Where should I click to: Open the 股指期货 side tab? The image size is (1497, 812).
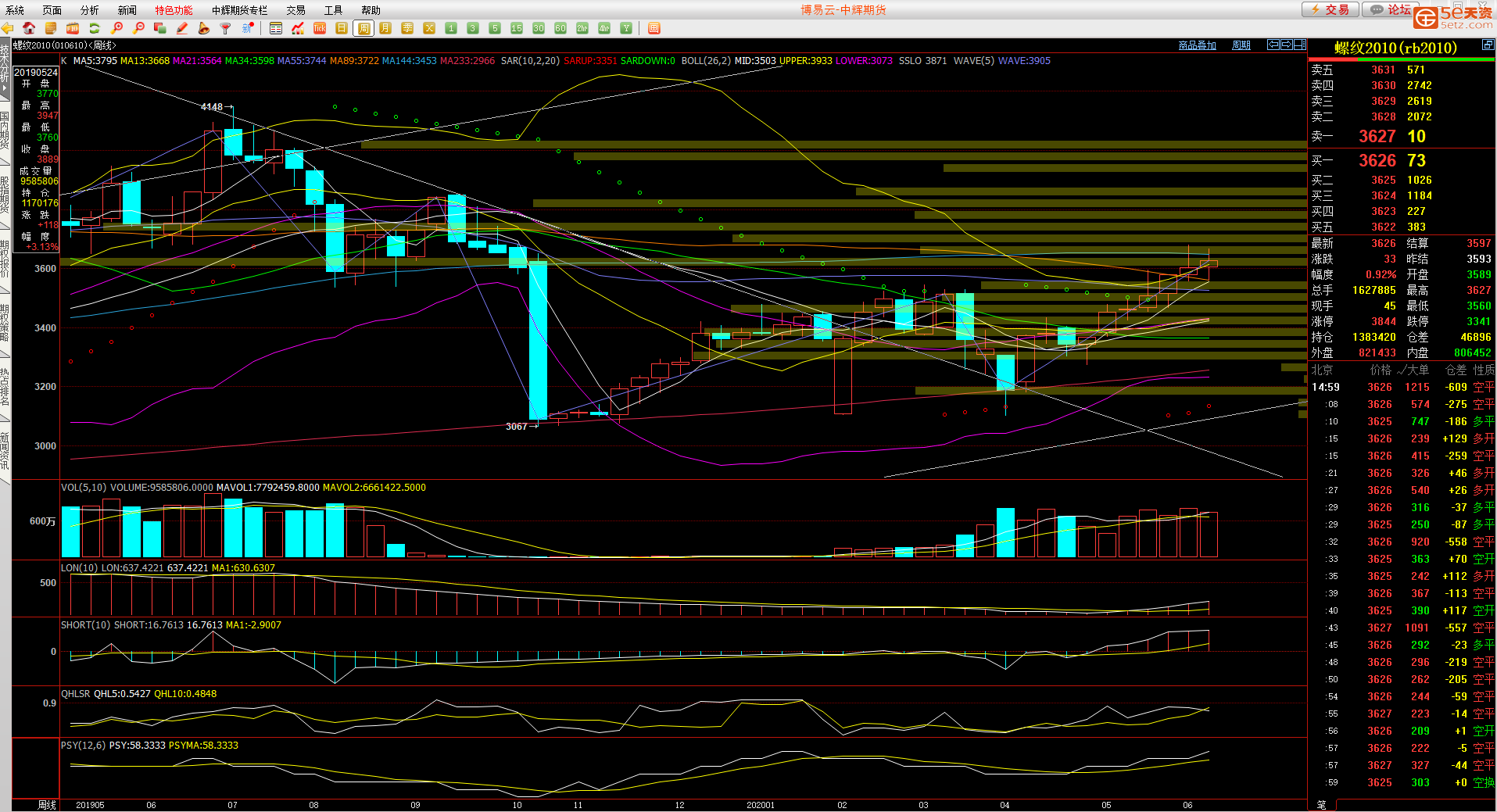coord(5,194)
